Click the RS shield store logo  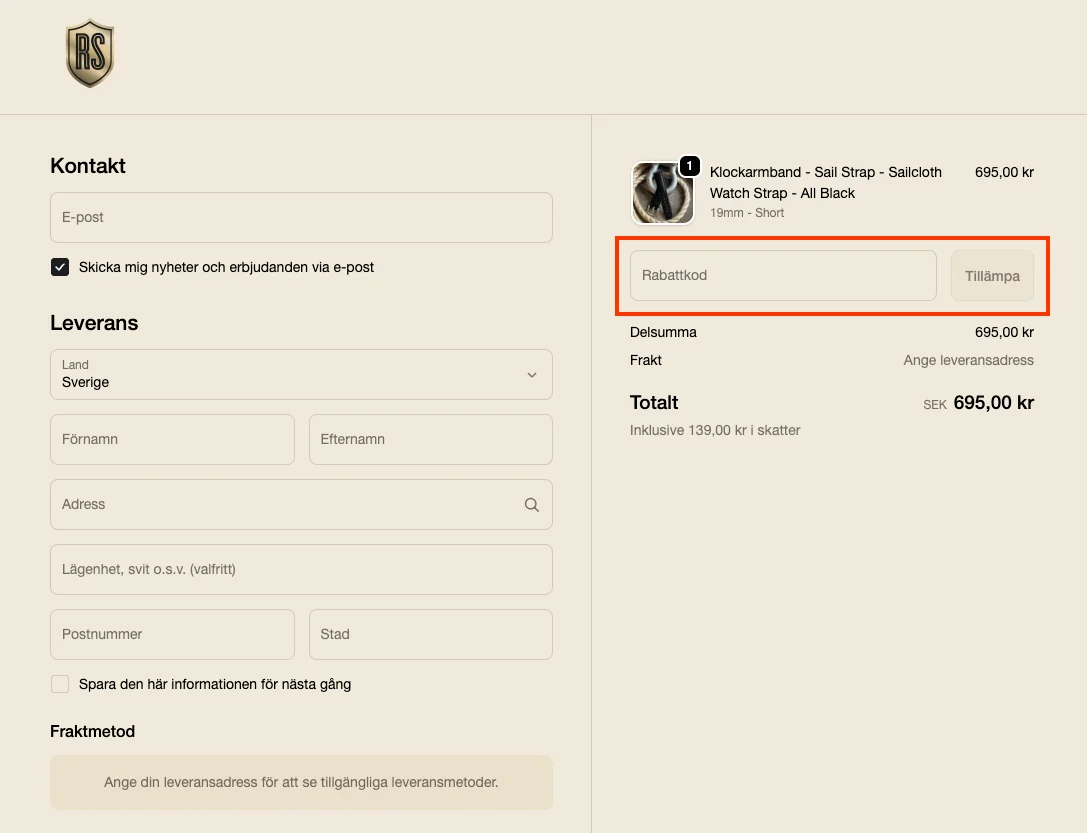point(90,54)
